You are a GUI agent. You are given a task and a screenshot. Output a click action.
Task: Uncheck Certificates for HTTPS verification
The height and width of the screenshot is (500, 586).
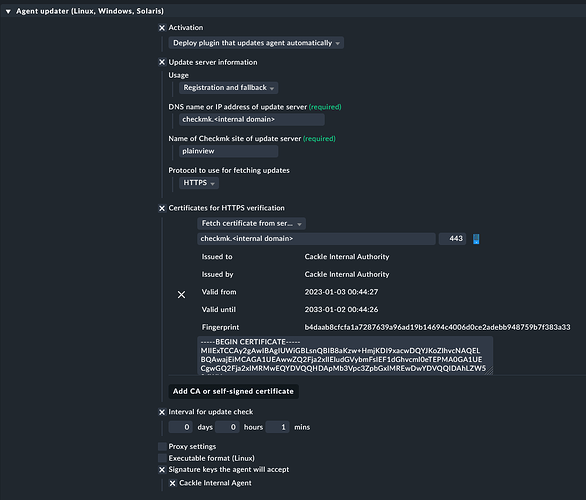(x=162, y=208)
